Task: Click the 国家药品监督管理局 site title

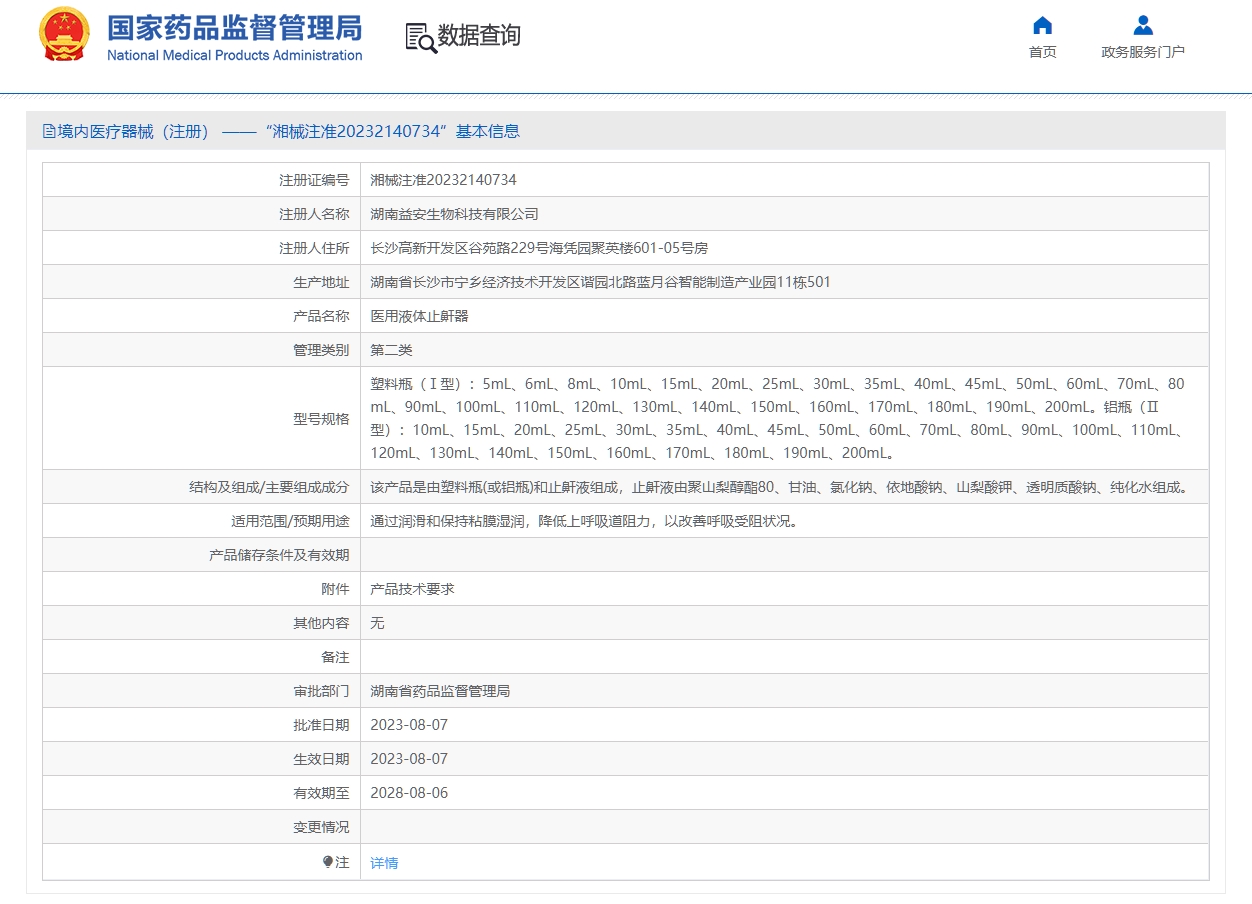Action: pos(234,28)
